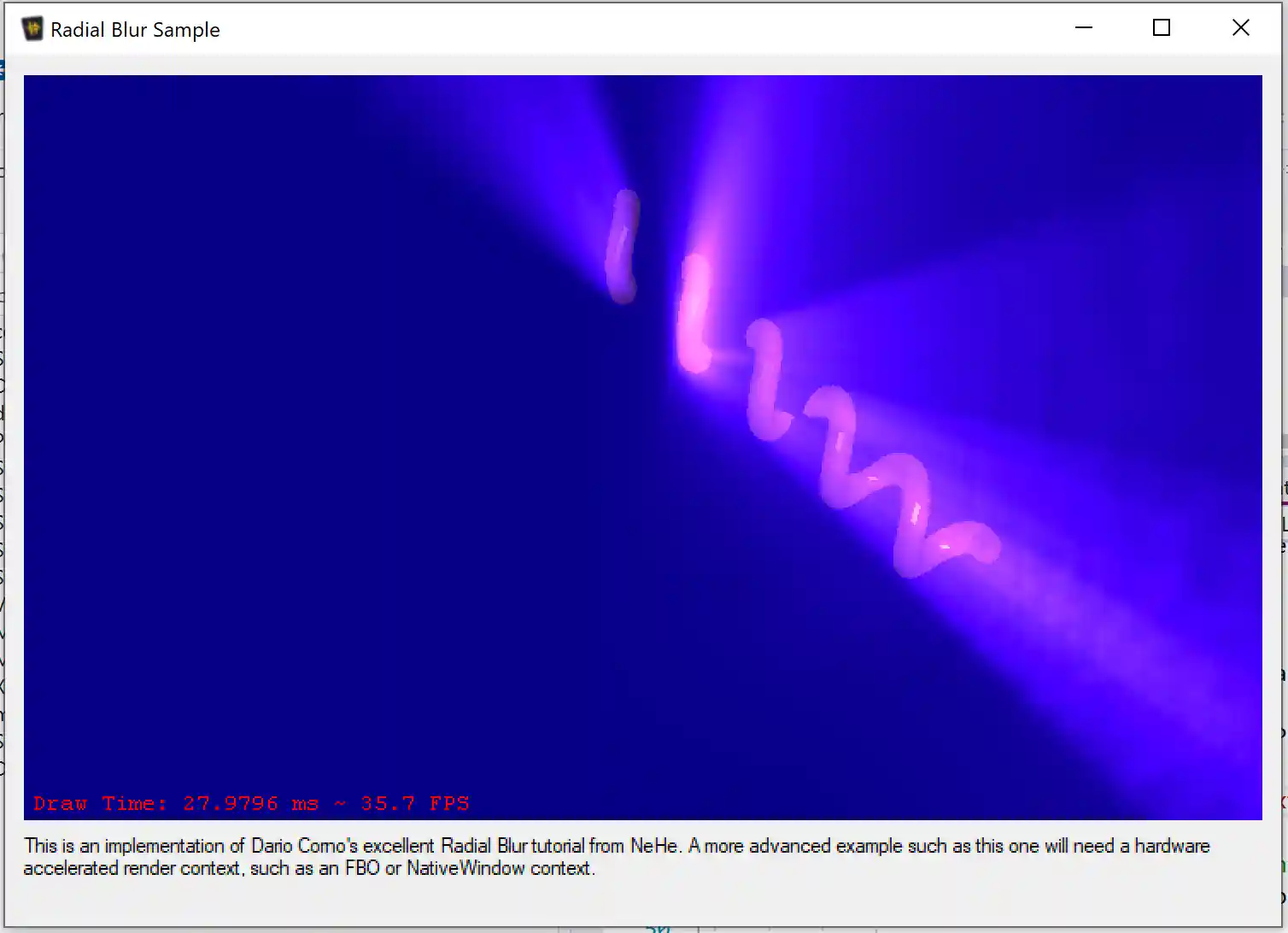Maximize the Radial Blur Sample window
Viewport: 1288px width, 933px height.
tap(1162, 28)
